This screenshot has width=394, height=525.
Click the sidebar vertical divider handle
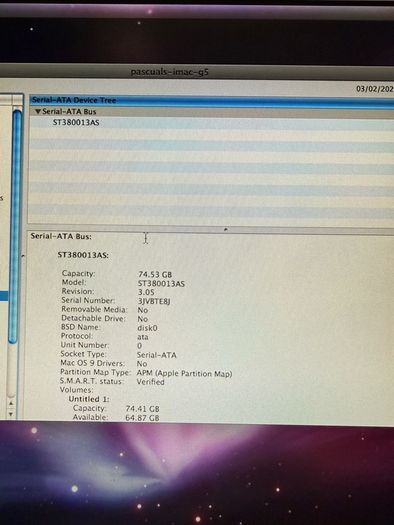[x=23, y=256]
